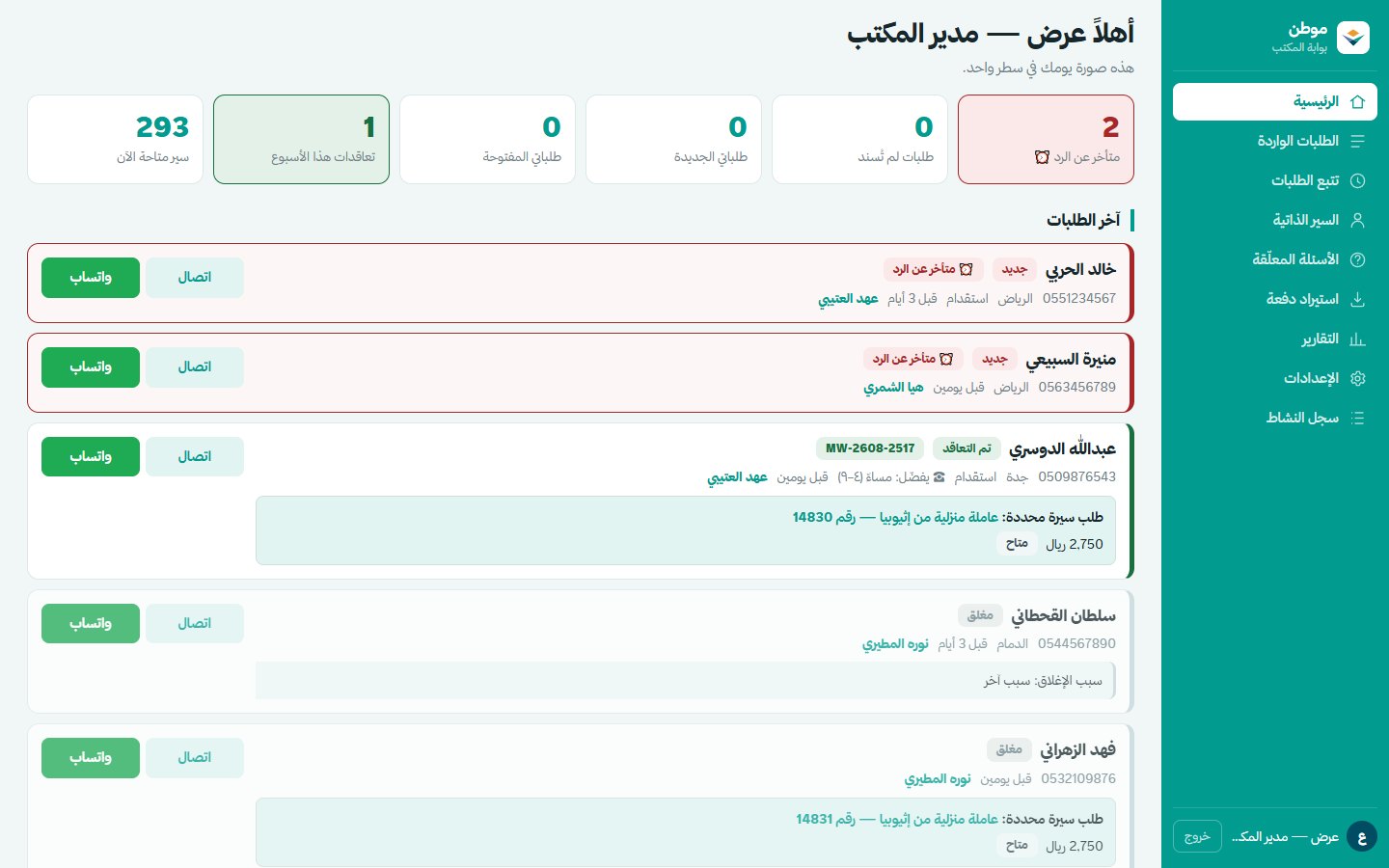Call سلطان القحطاني with اتصال button
The height and width of the screenshot is (868, 1389).
[x=195, y=624]
